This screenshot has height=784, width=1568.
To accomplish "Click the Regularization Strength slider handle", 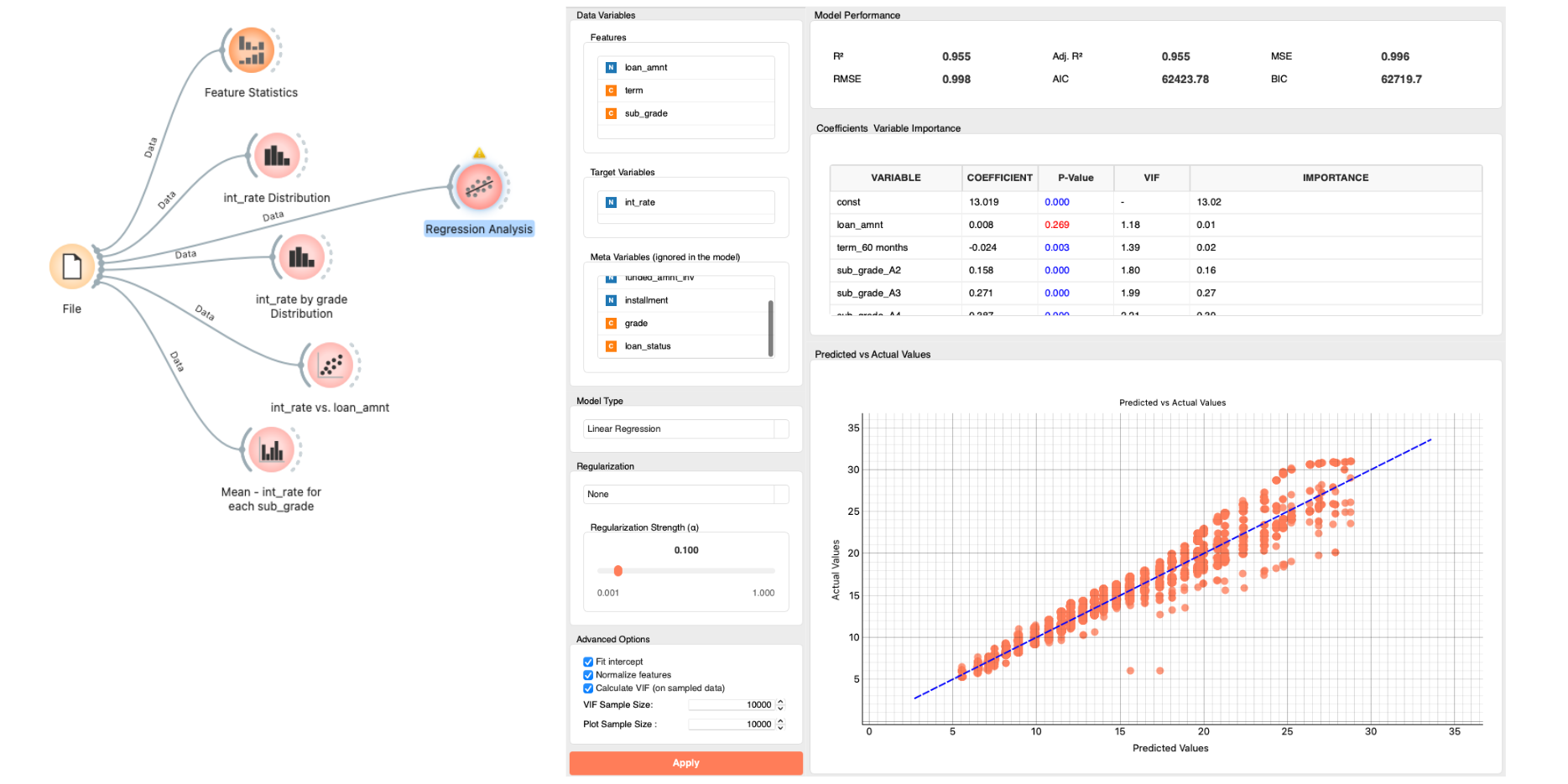I will (x=618, y=571).
